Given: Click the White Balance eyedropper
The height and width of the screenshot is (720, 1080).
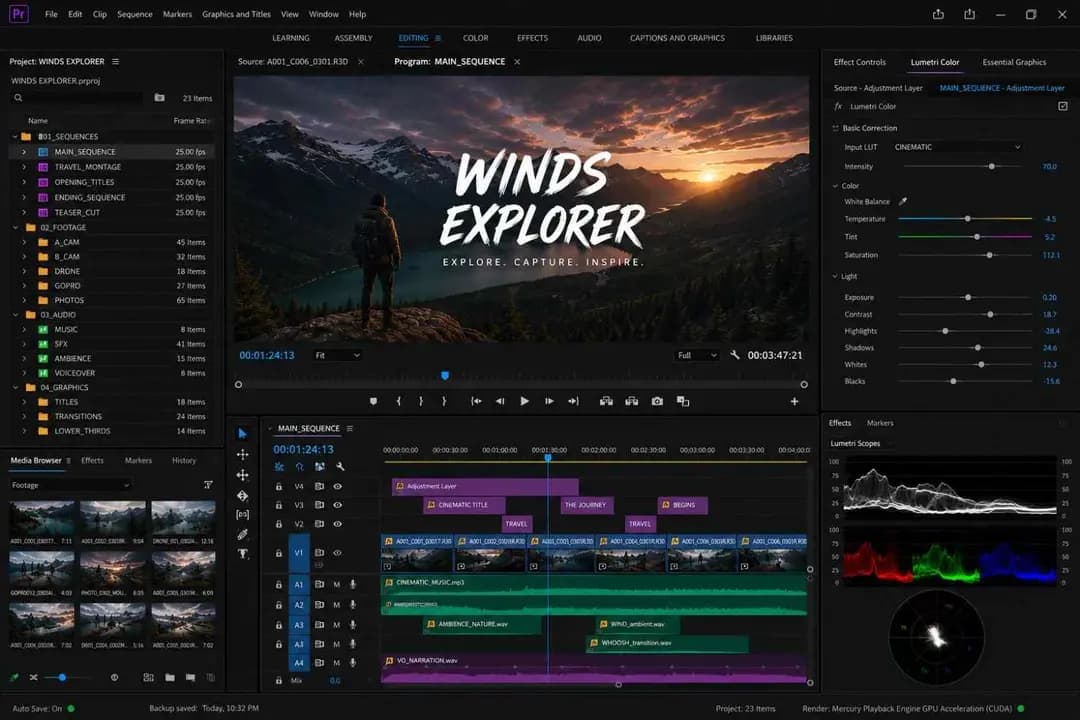Looking at the screenshot, I should (x=902, y=202).
